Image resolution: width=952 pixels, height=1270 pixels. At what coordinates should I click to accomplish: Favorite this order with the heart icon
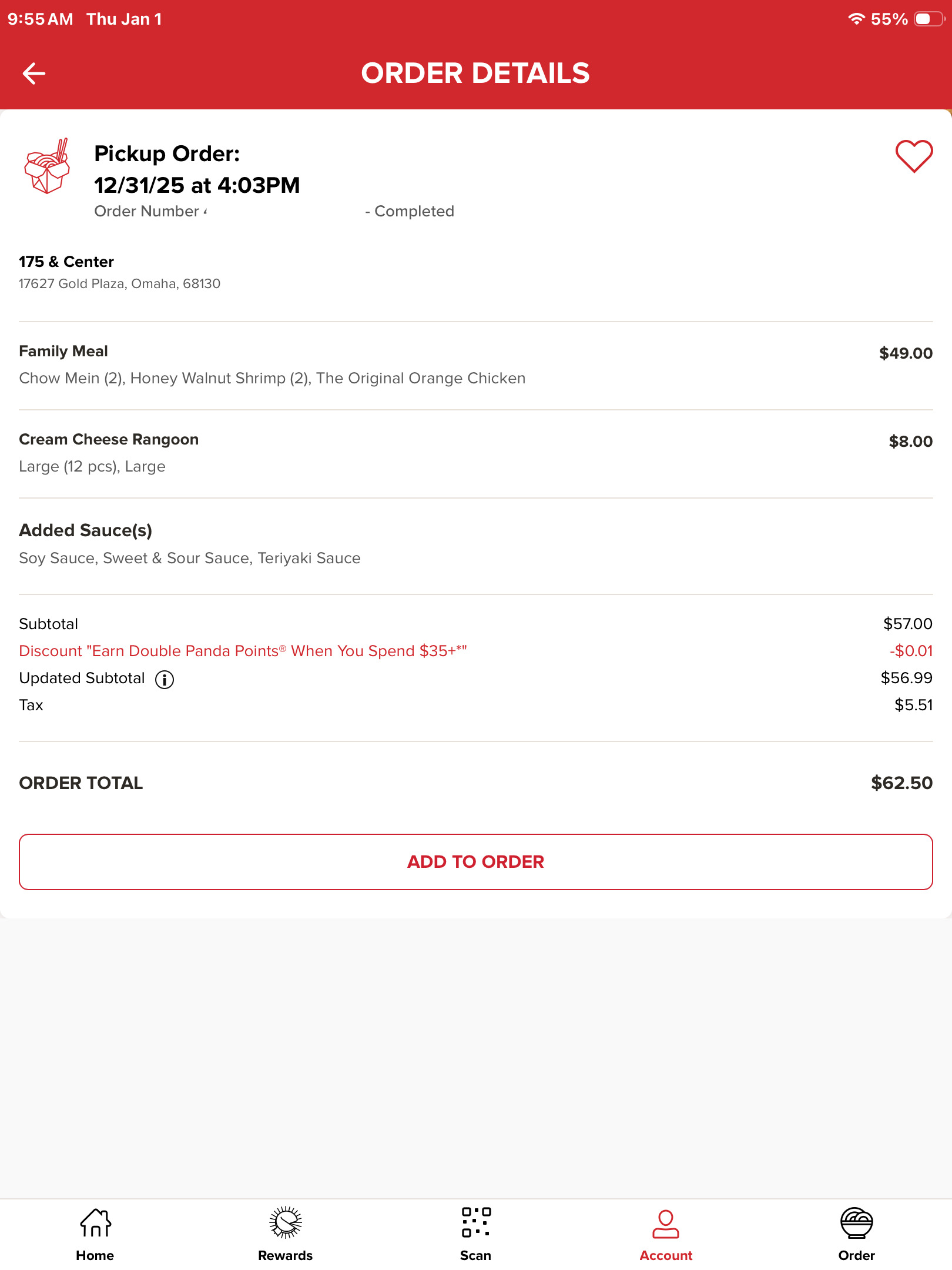913,156
